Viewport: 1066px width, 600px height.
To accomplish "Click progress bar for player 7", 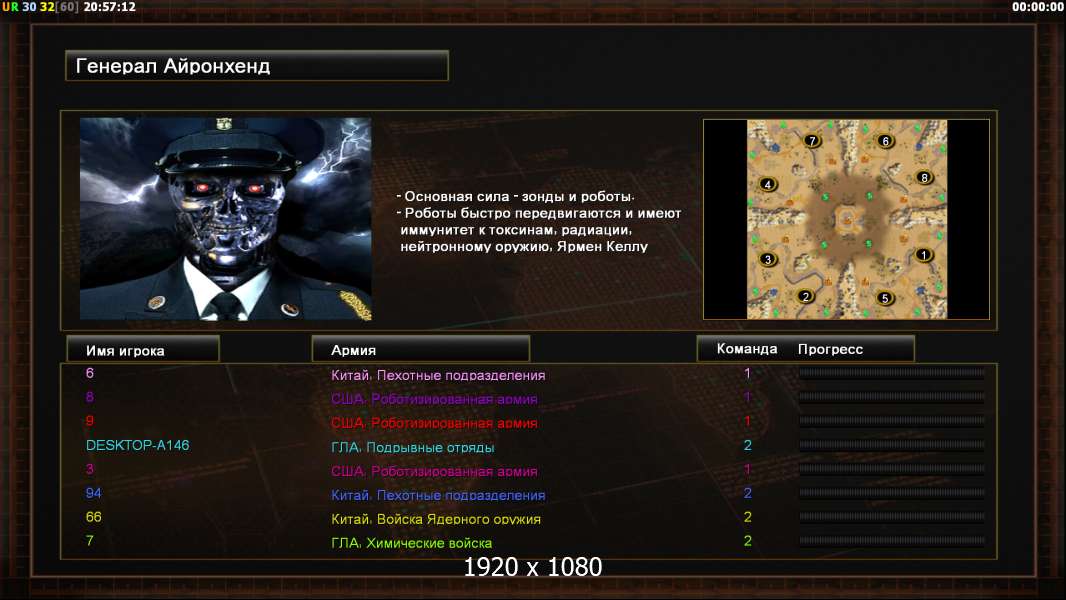I will coord(891,541).
